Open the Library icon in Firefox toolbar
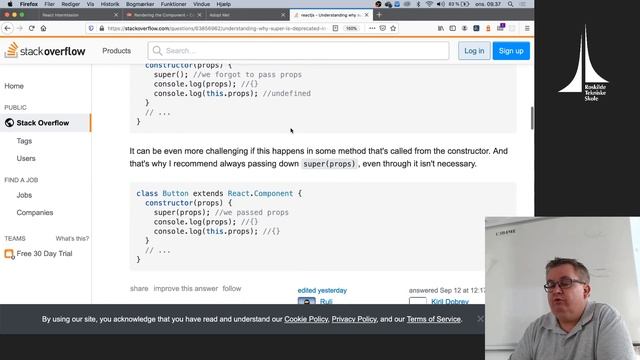The image size is (640, 360). (441, 28)
